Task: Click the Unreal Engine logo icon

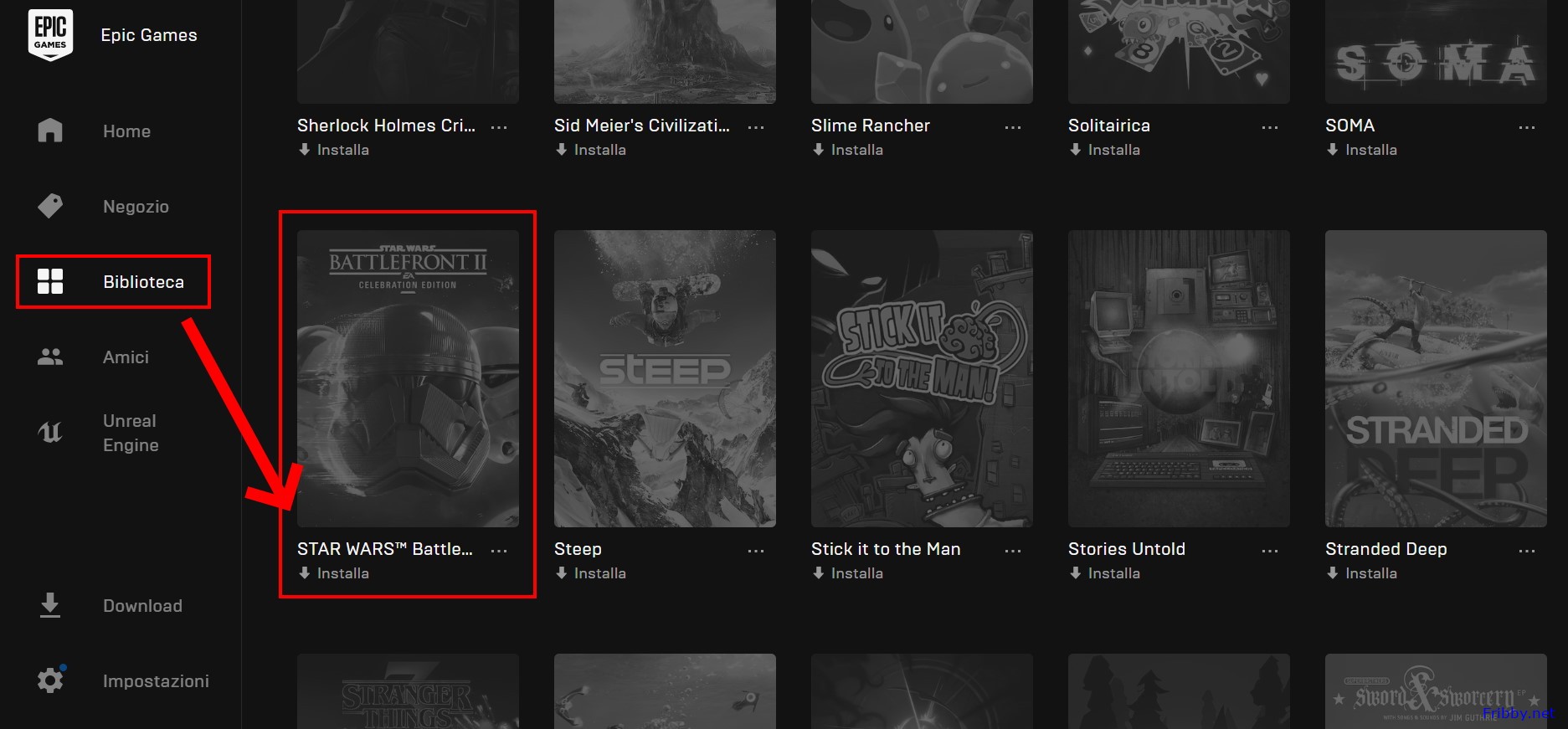Action: click(x=50, y=433)
